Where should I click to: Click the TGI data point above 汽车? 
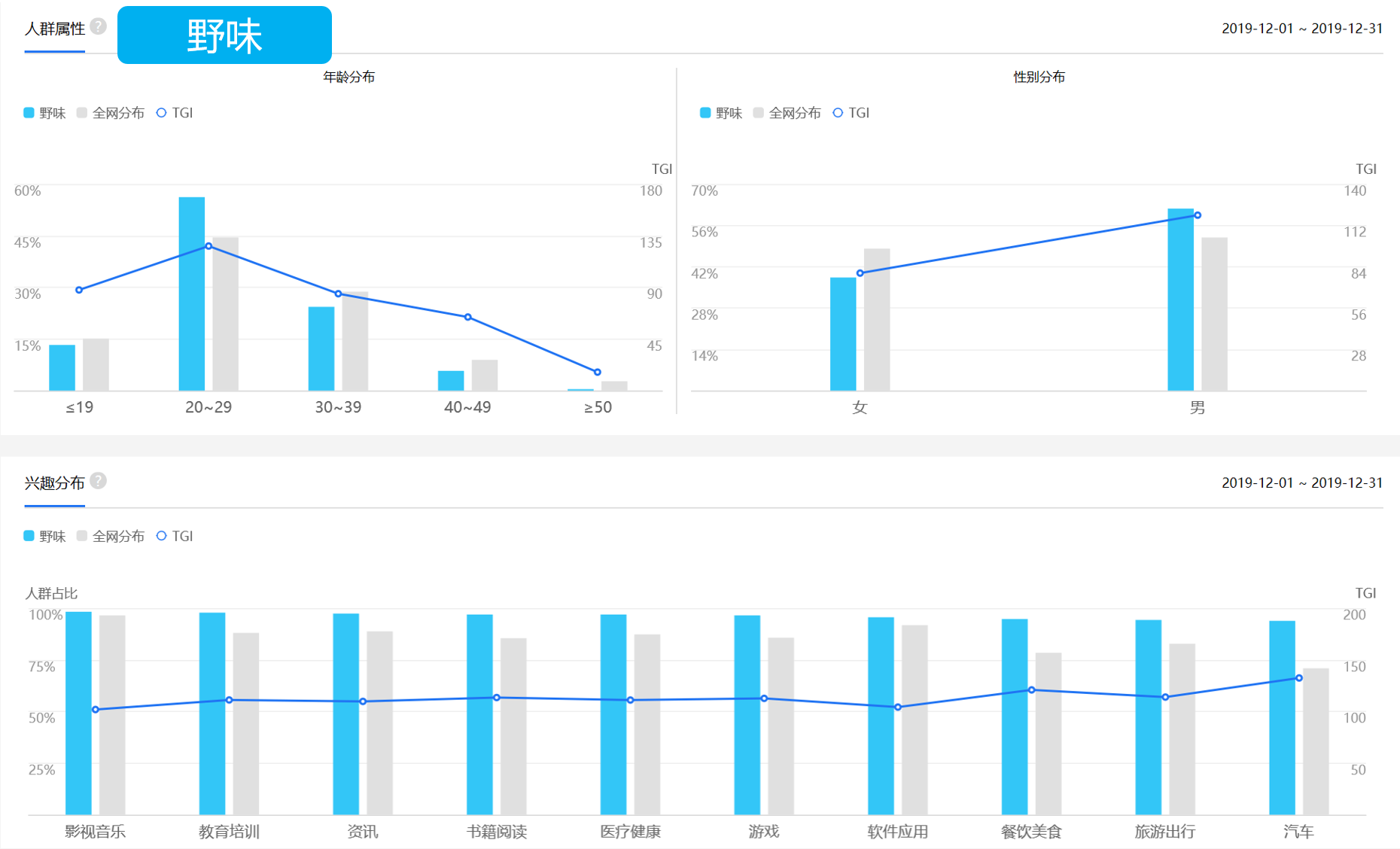click(x=1299, y=678)
